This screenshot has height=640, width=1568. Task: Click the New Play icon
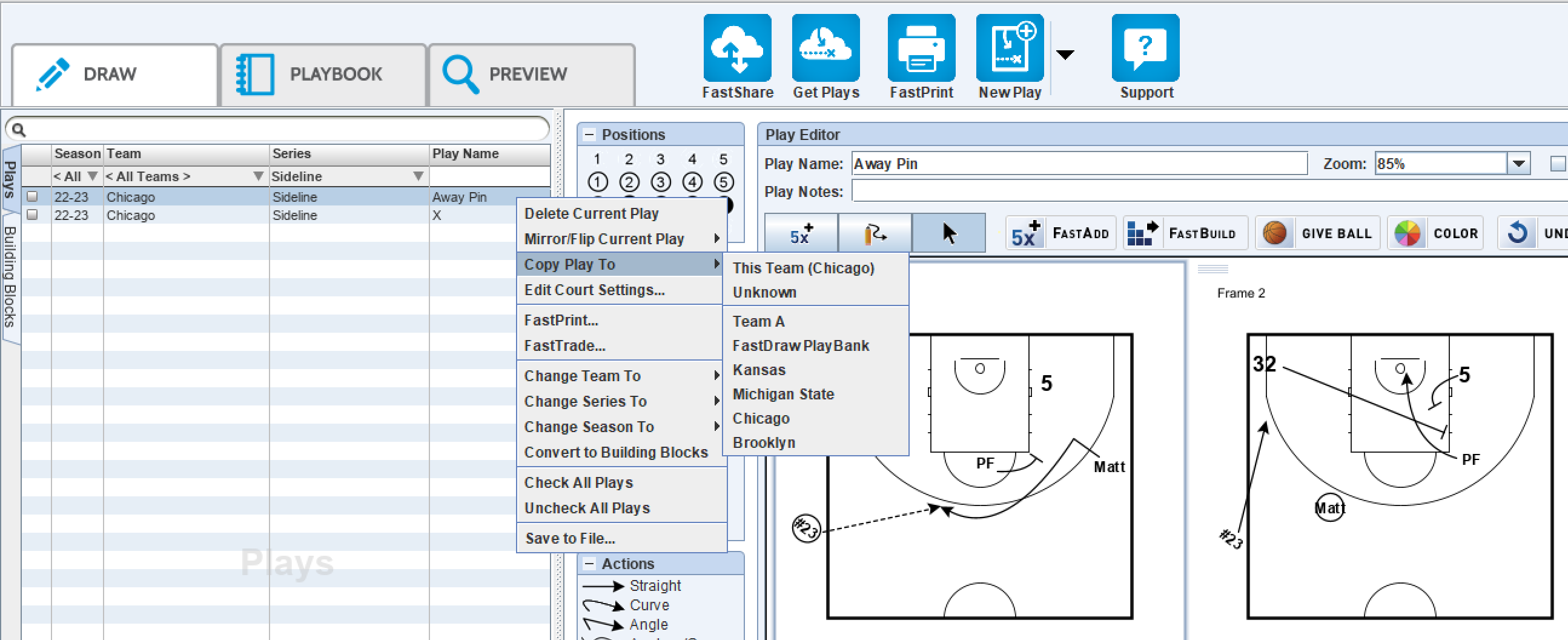click(x=1010, y=48)
